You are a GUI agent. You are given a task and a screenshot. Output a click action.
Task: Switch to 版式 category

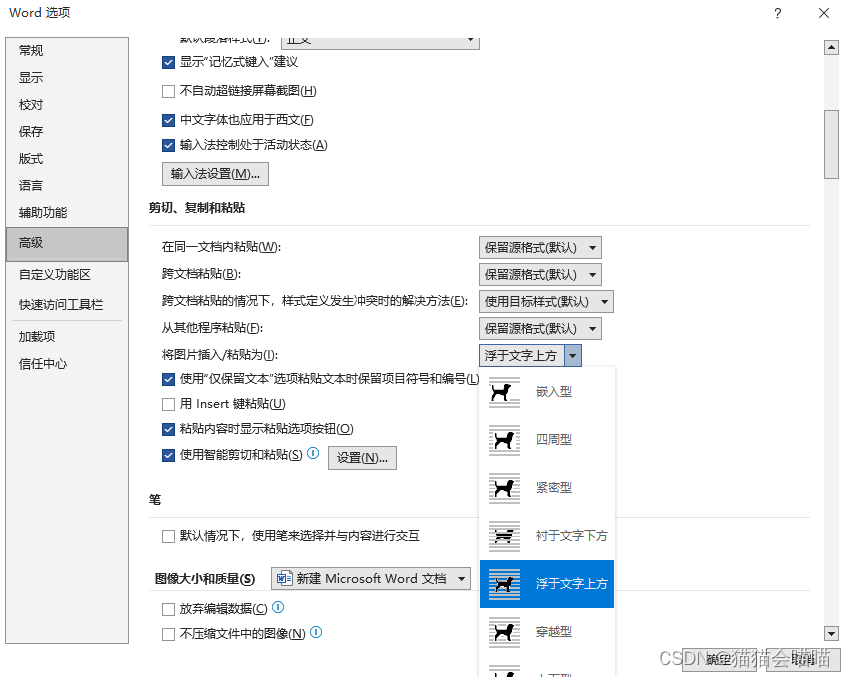[x=67, y=159]
